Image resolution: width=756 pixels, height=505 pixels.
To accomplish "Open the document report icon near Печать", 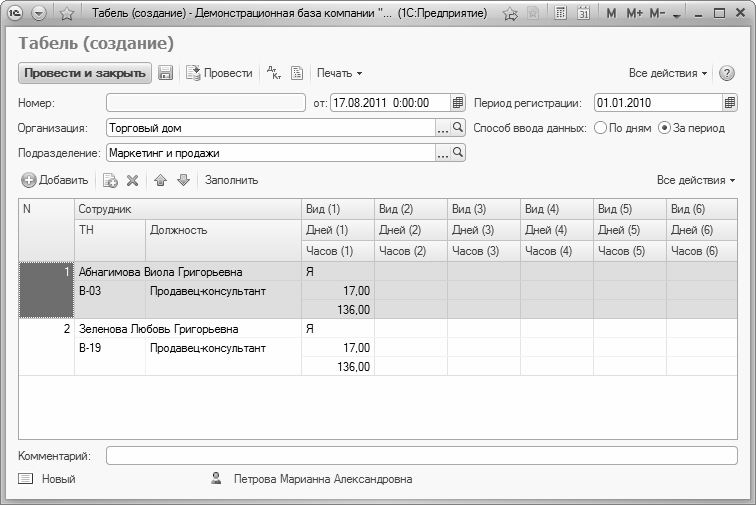I will point(297,73).
